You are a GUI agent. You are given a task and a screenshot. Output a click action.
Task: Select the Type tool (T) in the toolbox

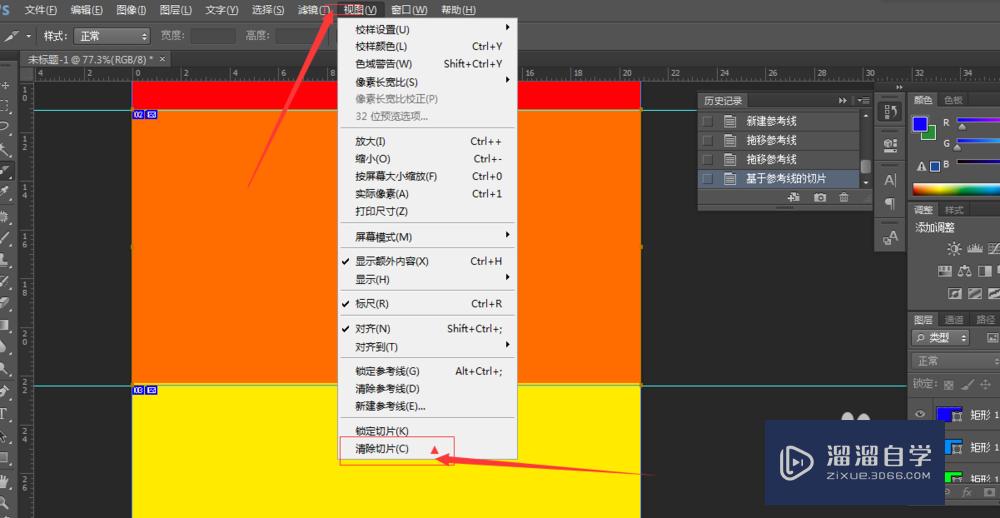click(4, 413)
